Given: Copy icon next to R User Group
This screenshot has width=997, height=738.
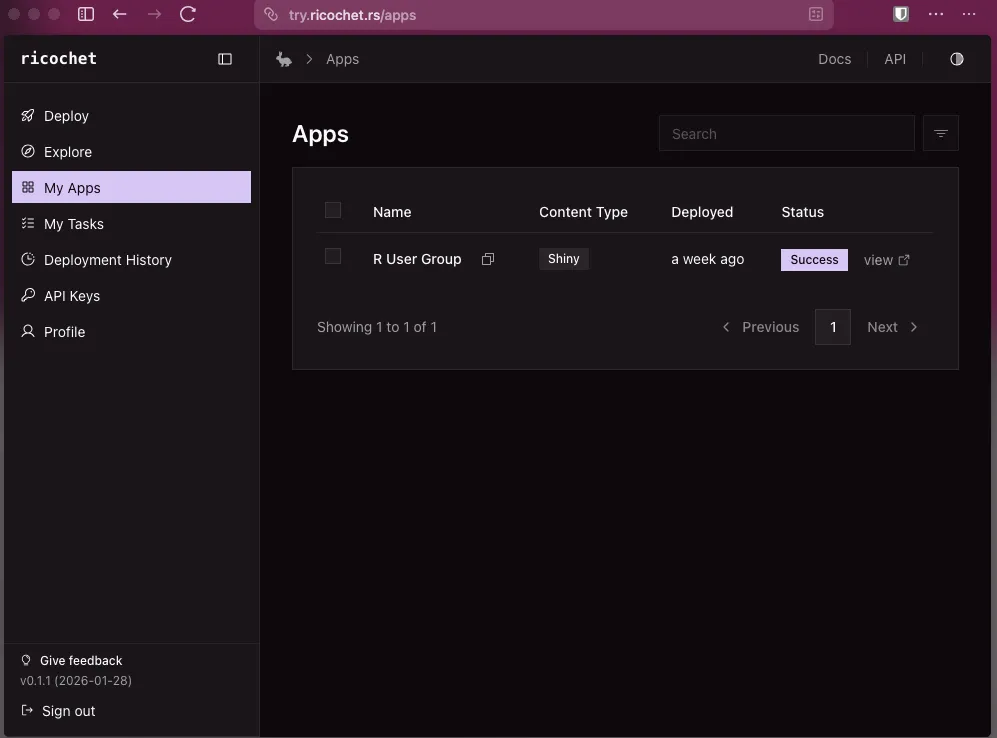Looking at the screenshot, I should point(488,259).
